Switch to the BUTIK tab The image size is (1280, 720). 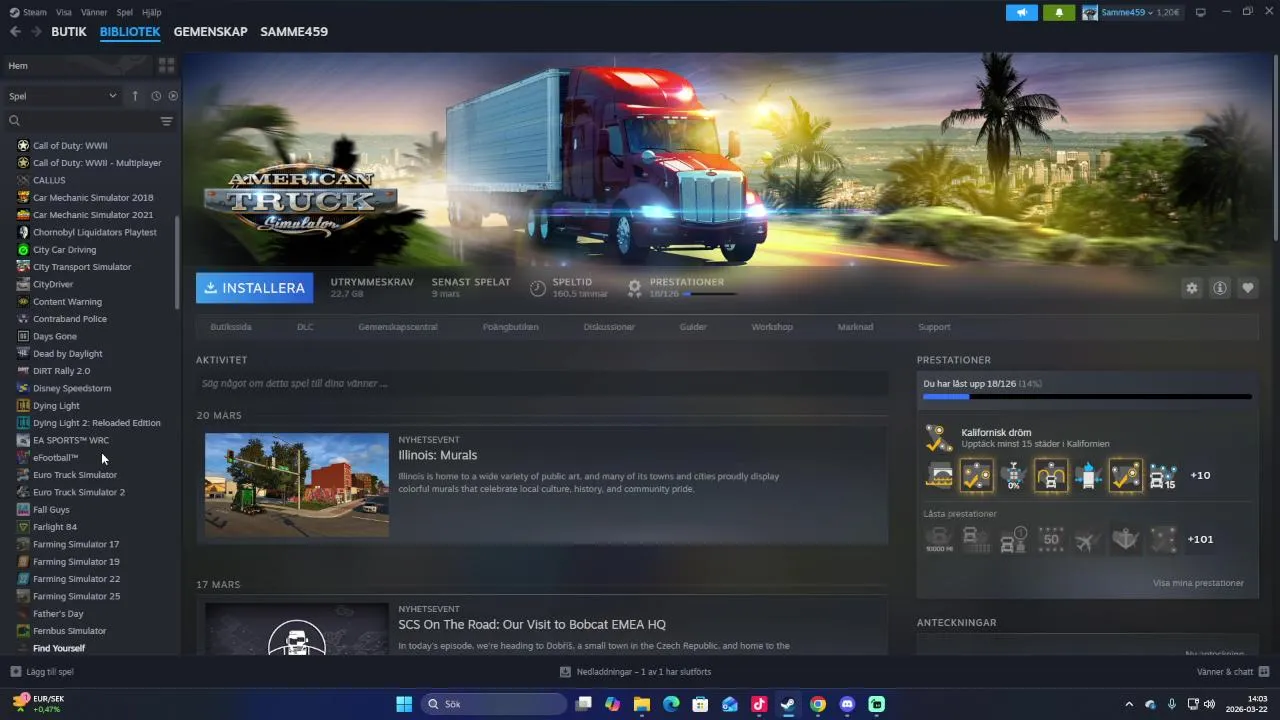pyautogui.click(x=69, y=32)
